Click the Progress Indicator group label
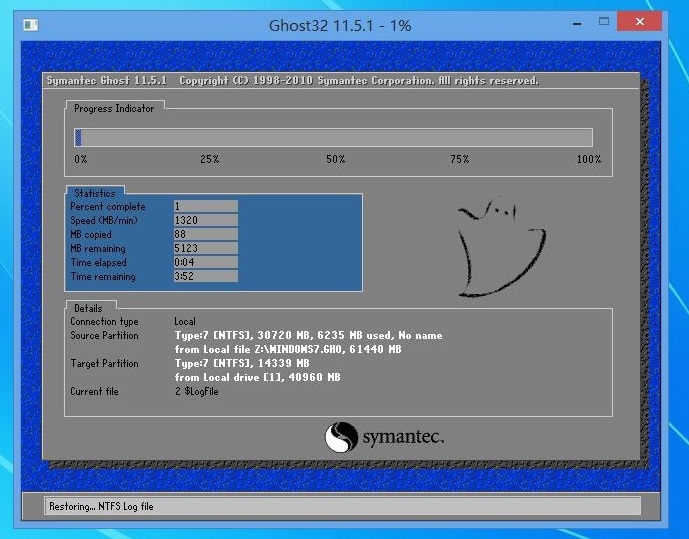 [114, 108]
